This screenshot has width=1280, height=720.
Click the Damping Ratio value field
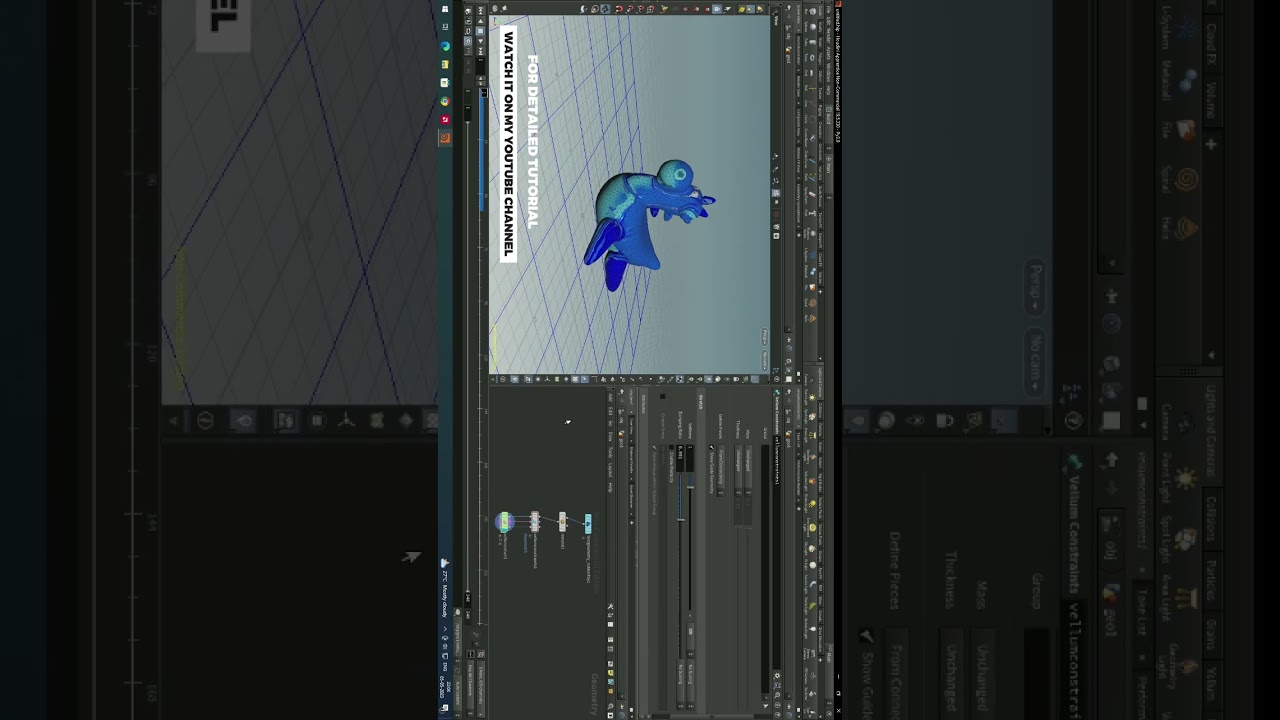pos(680,458)
